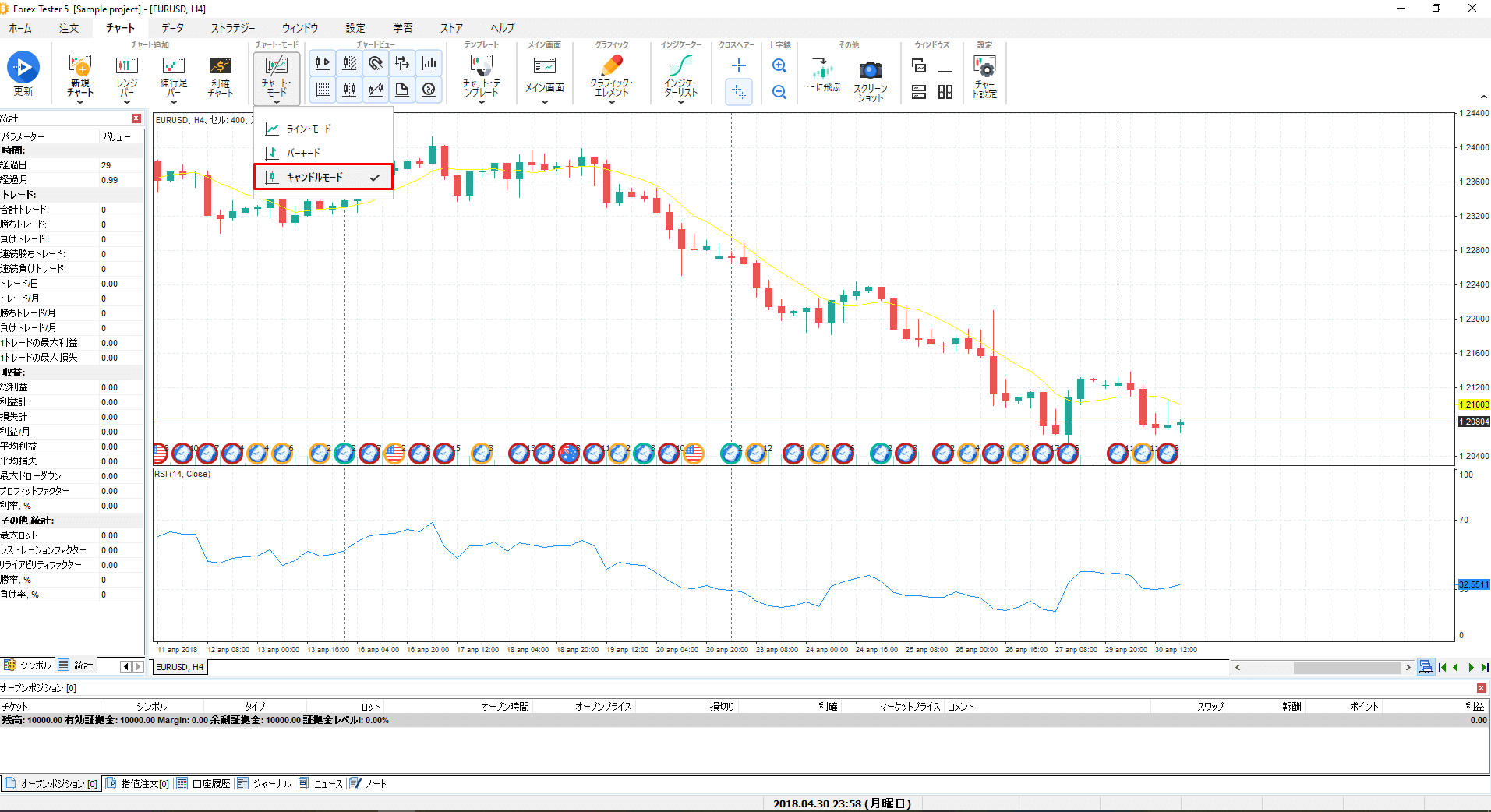The image size is (1491, 812).
Task: Click the 利確チャート icon
Action: [x=220, y=69]
